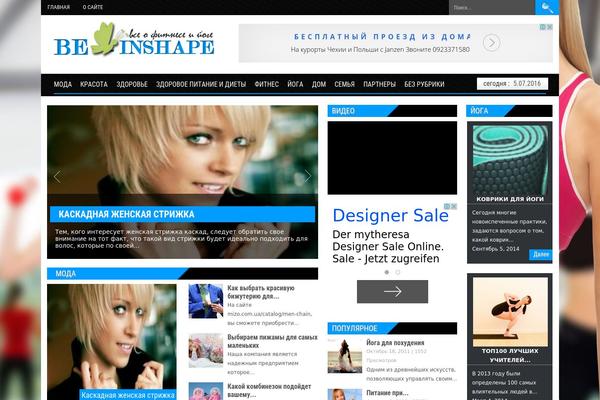The width and height of the screenshot is (600, 400).
Task: Open the ДОМ menu item
Action: [x=319, y=84]
